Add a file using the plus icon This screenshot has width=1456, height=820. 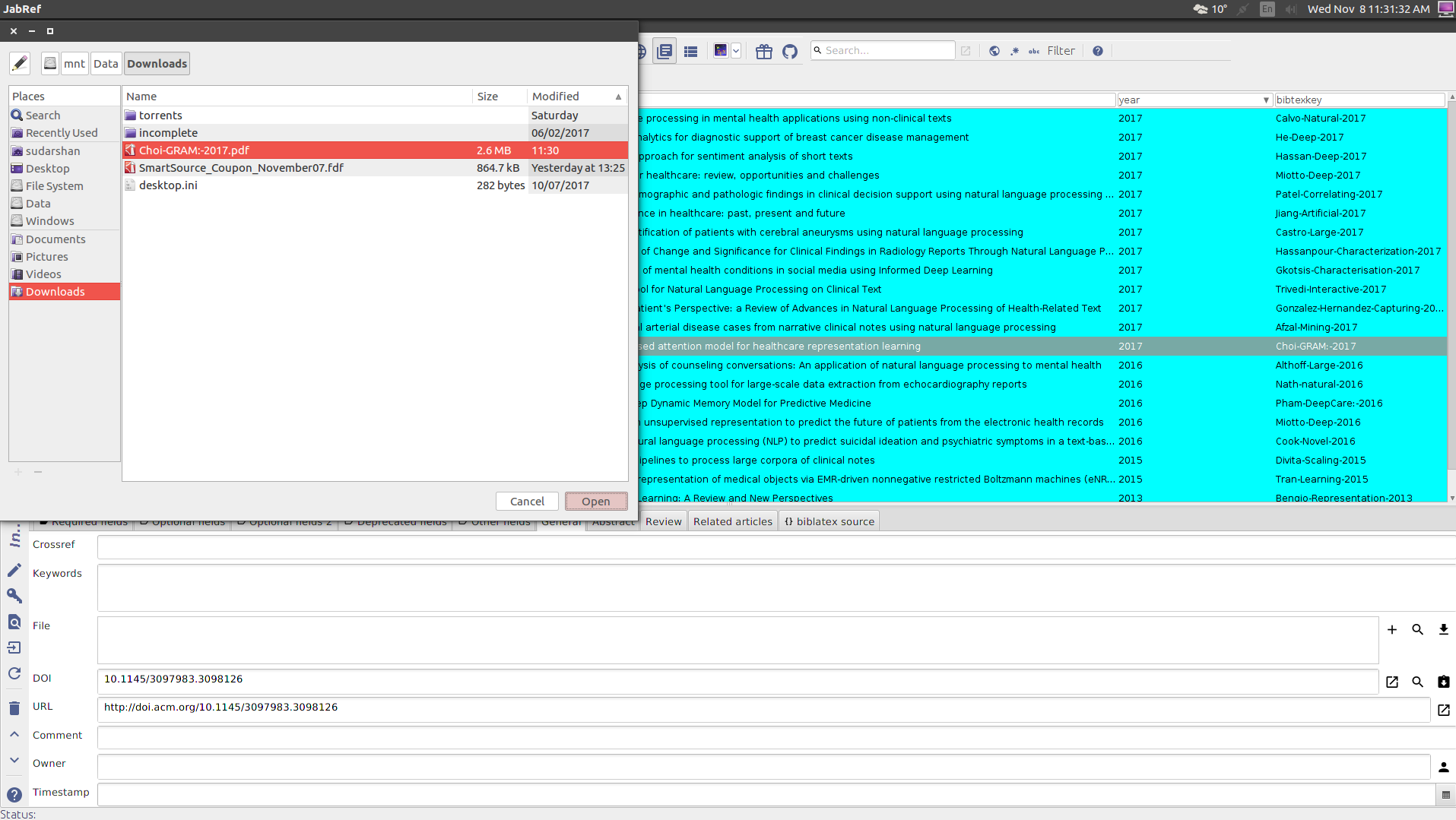pos(1392,629)
